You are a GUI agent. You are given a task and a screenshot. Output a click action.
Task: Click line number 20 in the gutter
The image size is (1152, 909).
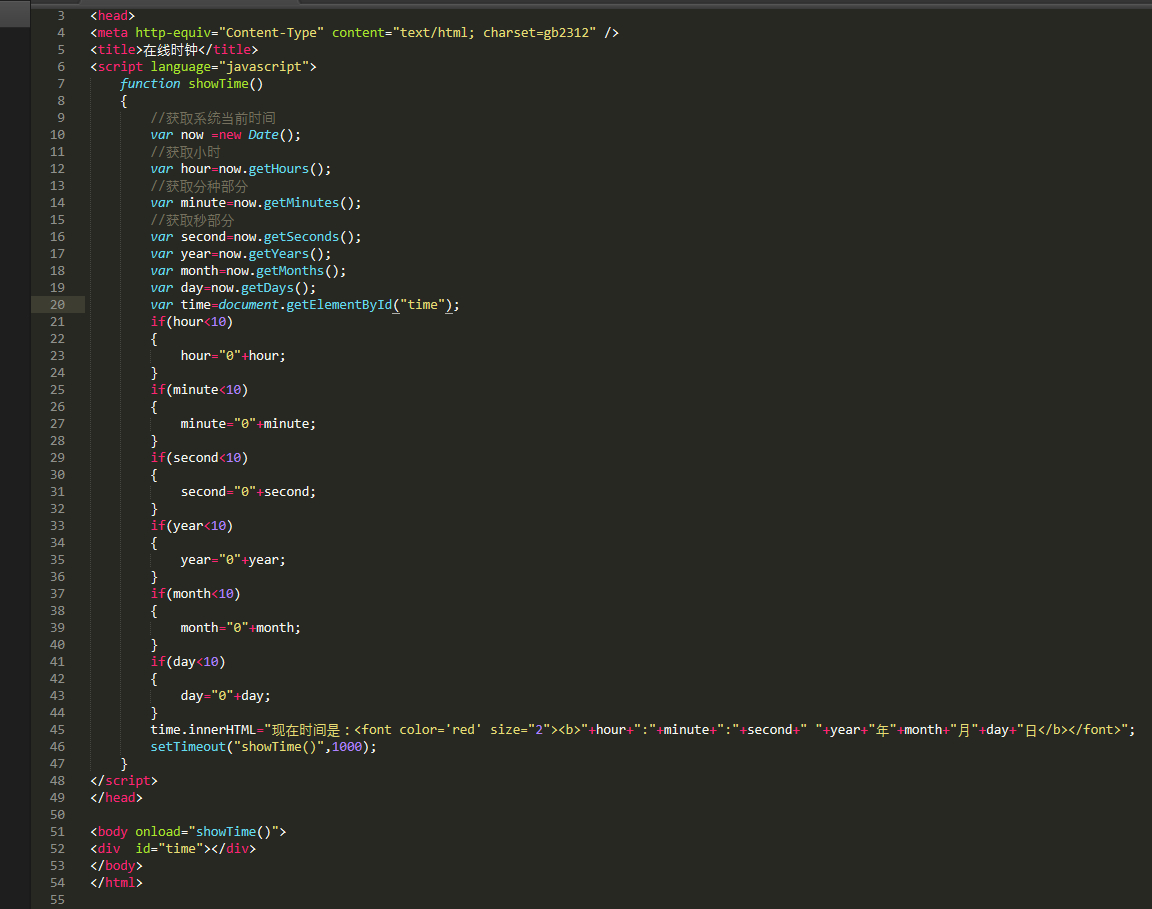[57, 304]
